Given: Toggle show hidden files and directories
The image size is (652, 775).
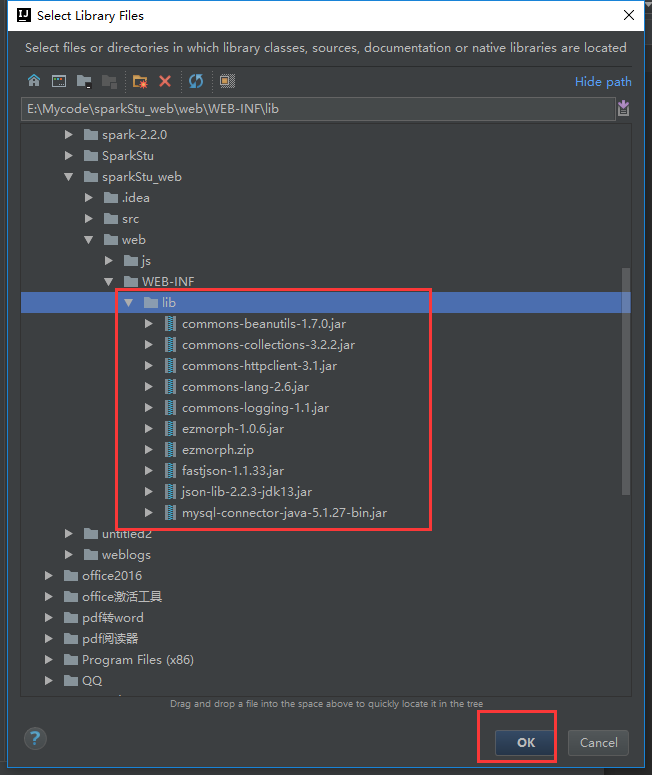Looking at the screenshot, I should 227,81.
